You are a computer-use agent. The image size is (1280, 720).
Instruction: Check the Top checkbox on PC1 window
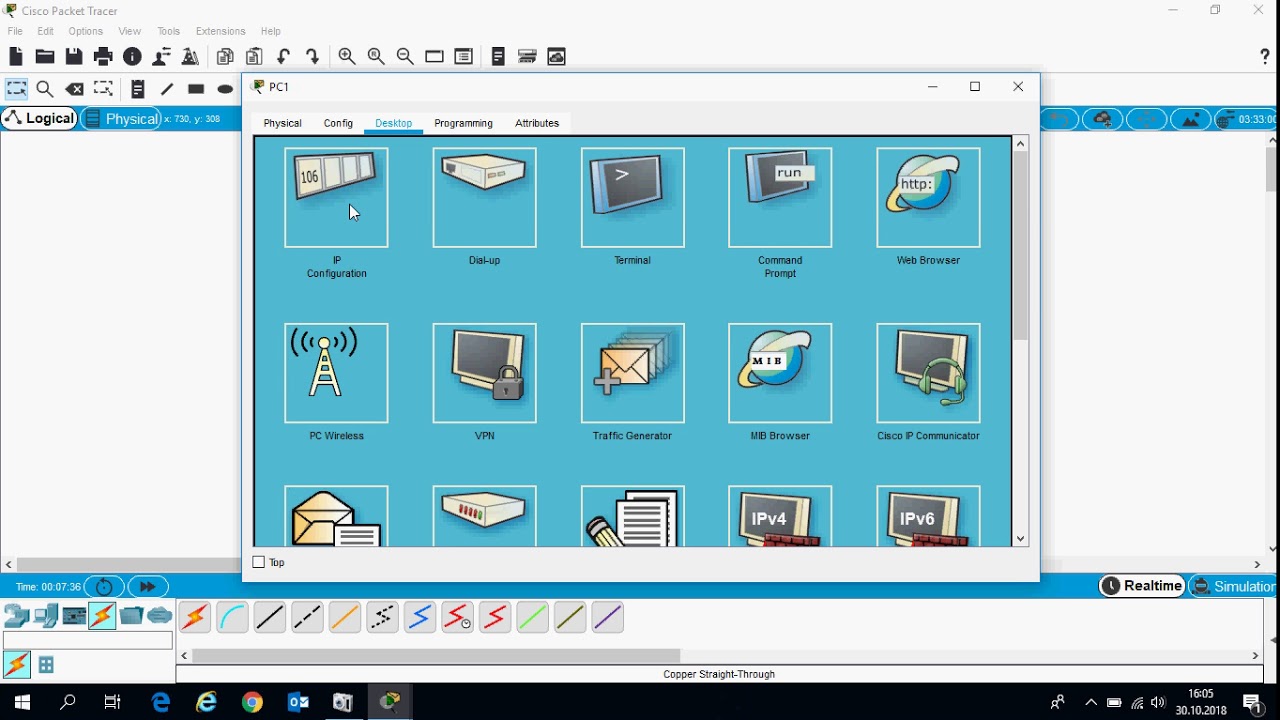(x=257, y=562)
